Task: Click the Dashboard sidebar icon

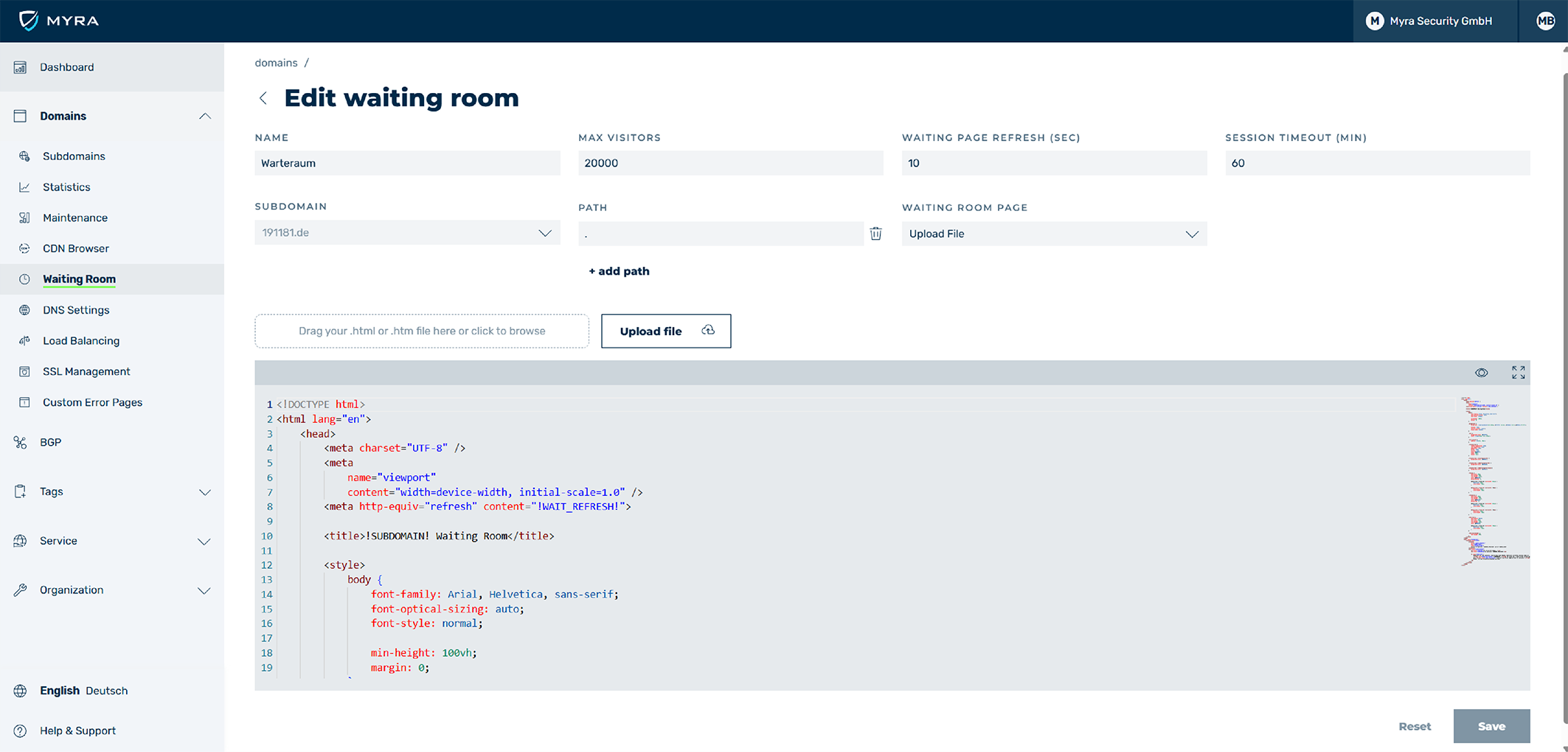Action: (21, 67)
